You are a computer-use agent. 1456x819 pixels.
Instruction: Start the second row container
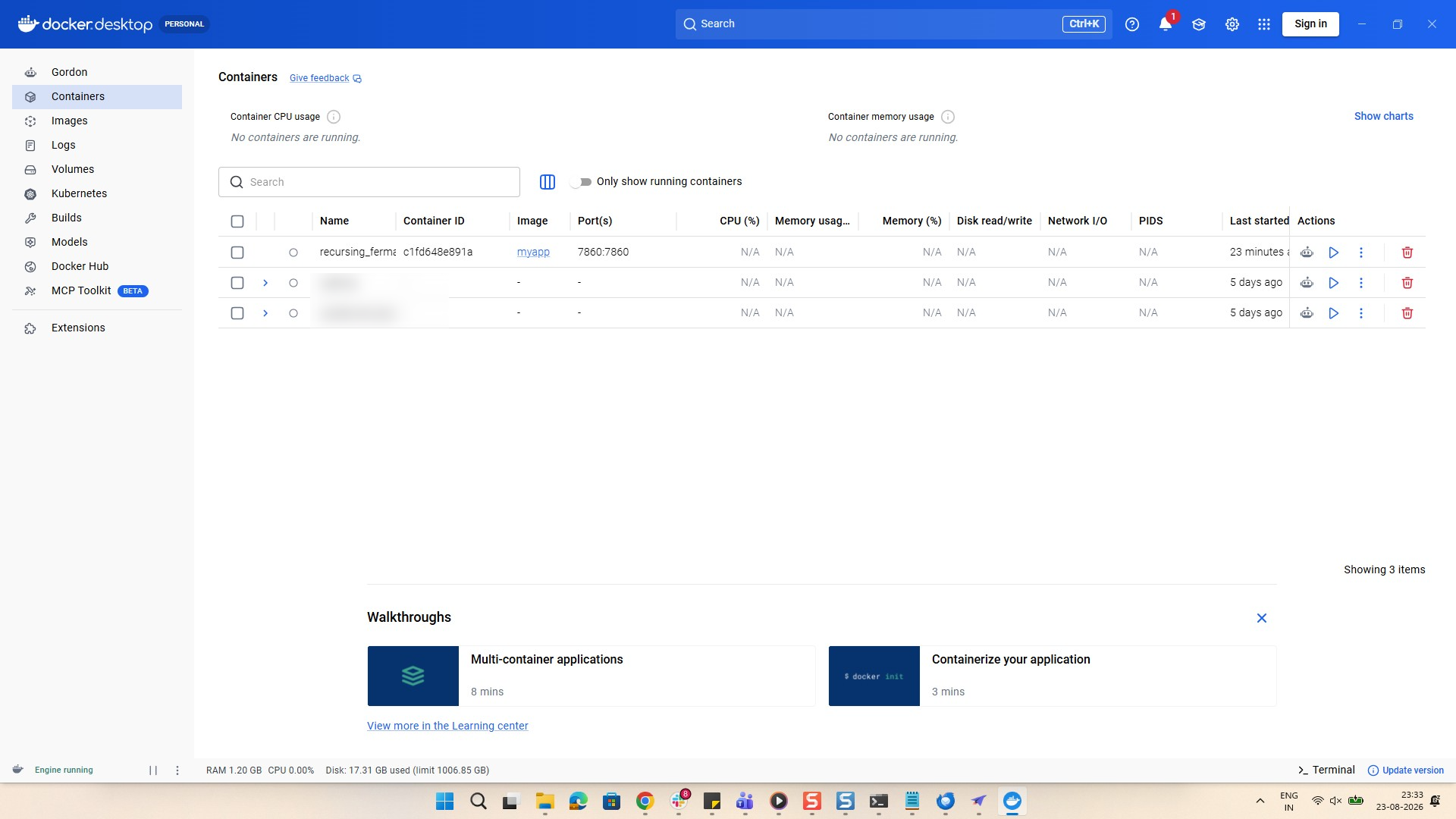pyautogui.click(x=1334, y=283)
